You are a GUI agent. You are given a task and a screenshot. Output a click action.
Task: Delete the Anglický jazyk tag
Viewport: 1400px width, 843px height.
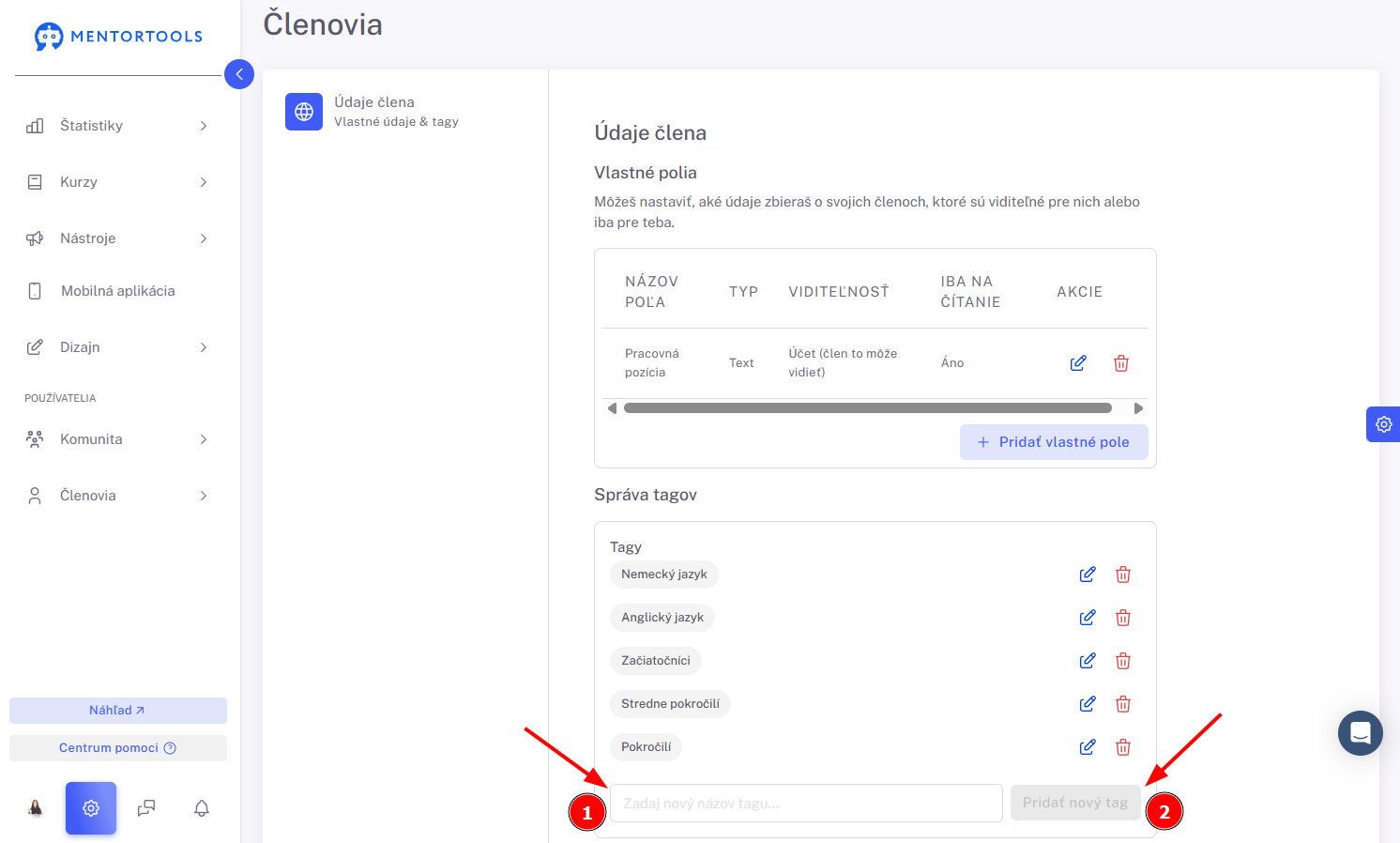pos(1123,618)
